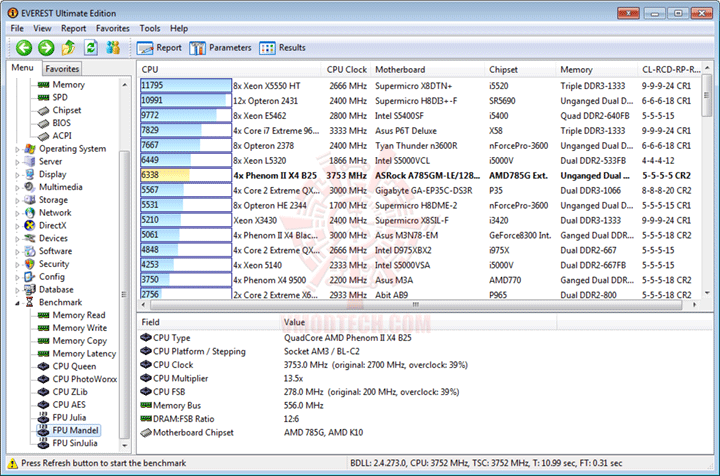The image size is (720, 476).
Task: Collapse the Benchmark tree node
Action: (x=17, y=303)
